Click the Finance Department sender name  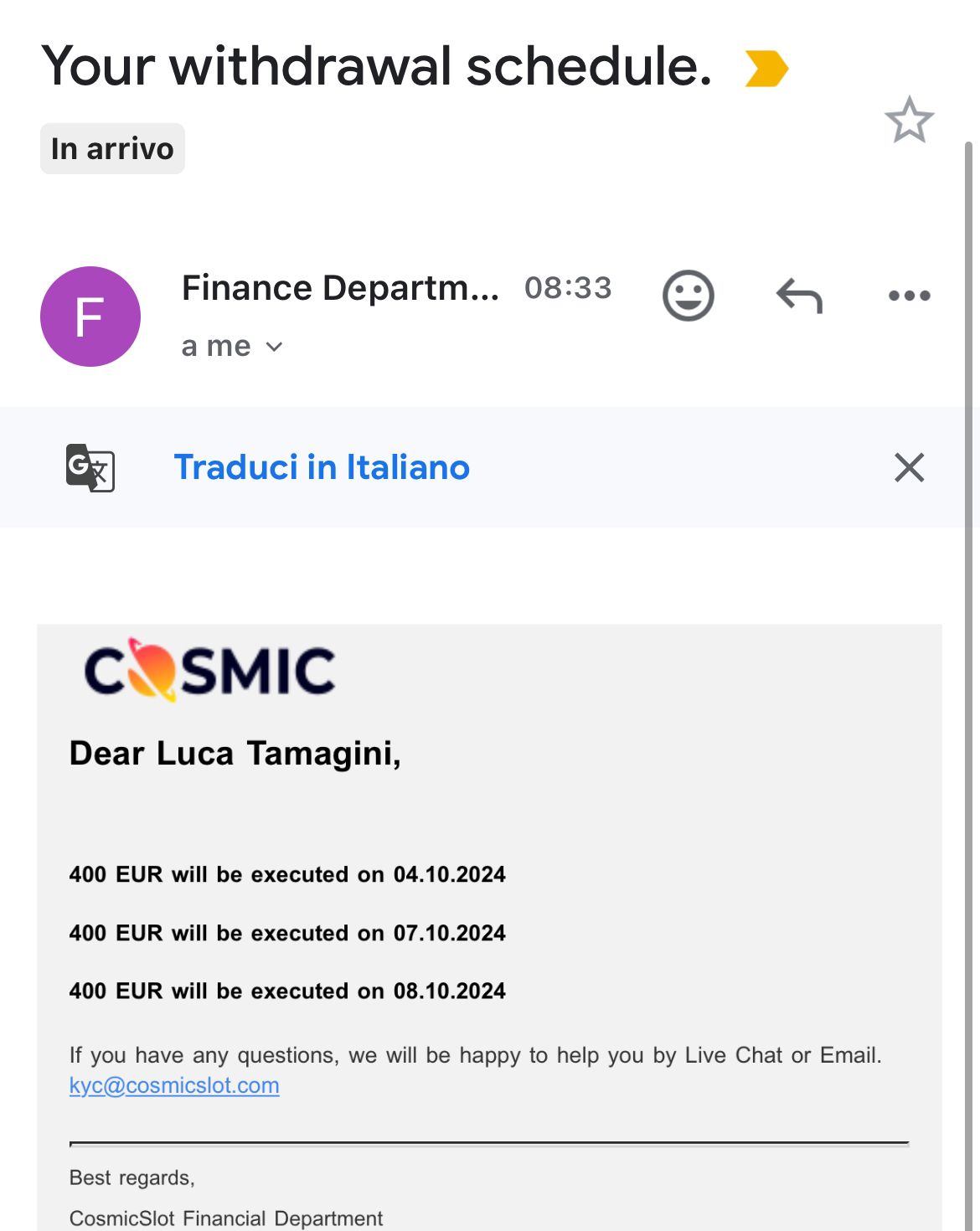pyautogui.click(x=340, y=288)
